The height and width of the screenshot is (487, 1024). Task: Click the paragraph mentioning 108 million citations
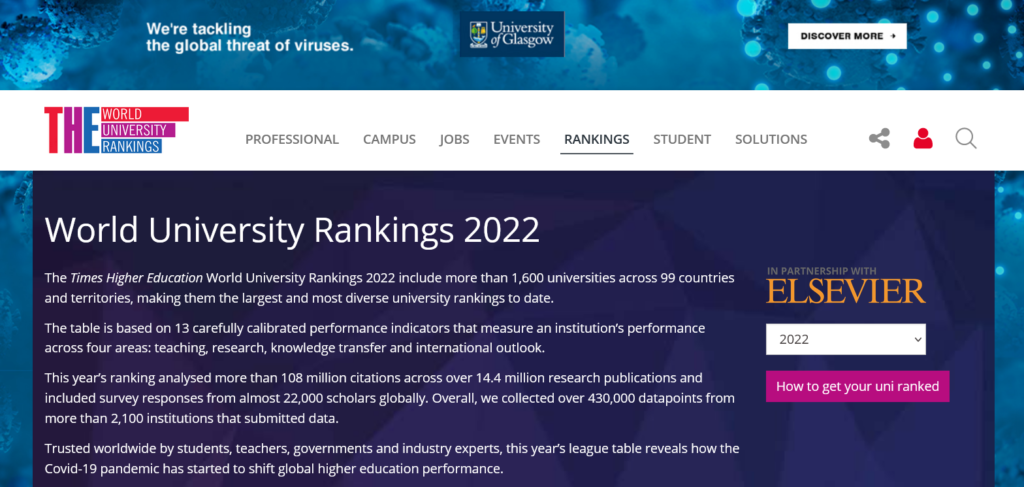390,398
